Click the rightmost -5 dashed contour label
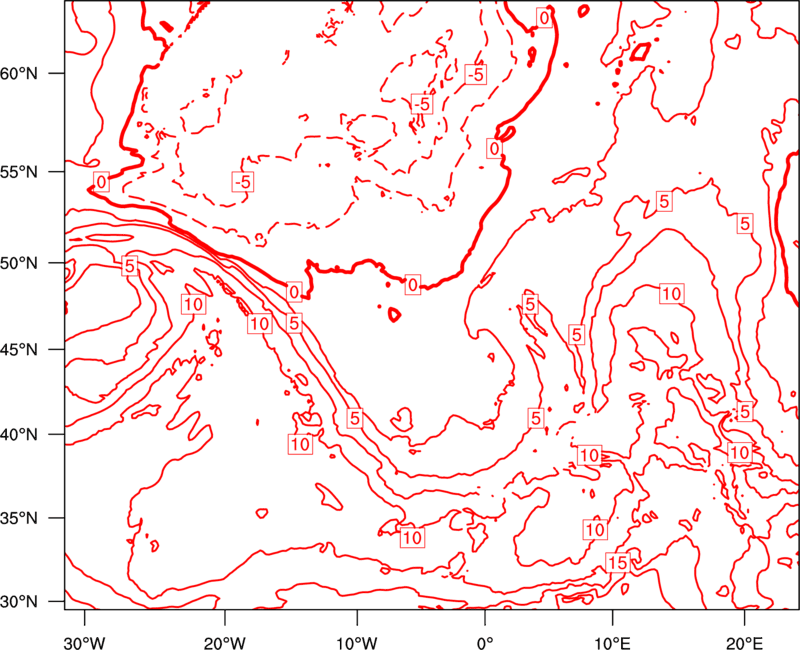Viewport: 800px width, 650px height. (476, 74)
